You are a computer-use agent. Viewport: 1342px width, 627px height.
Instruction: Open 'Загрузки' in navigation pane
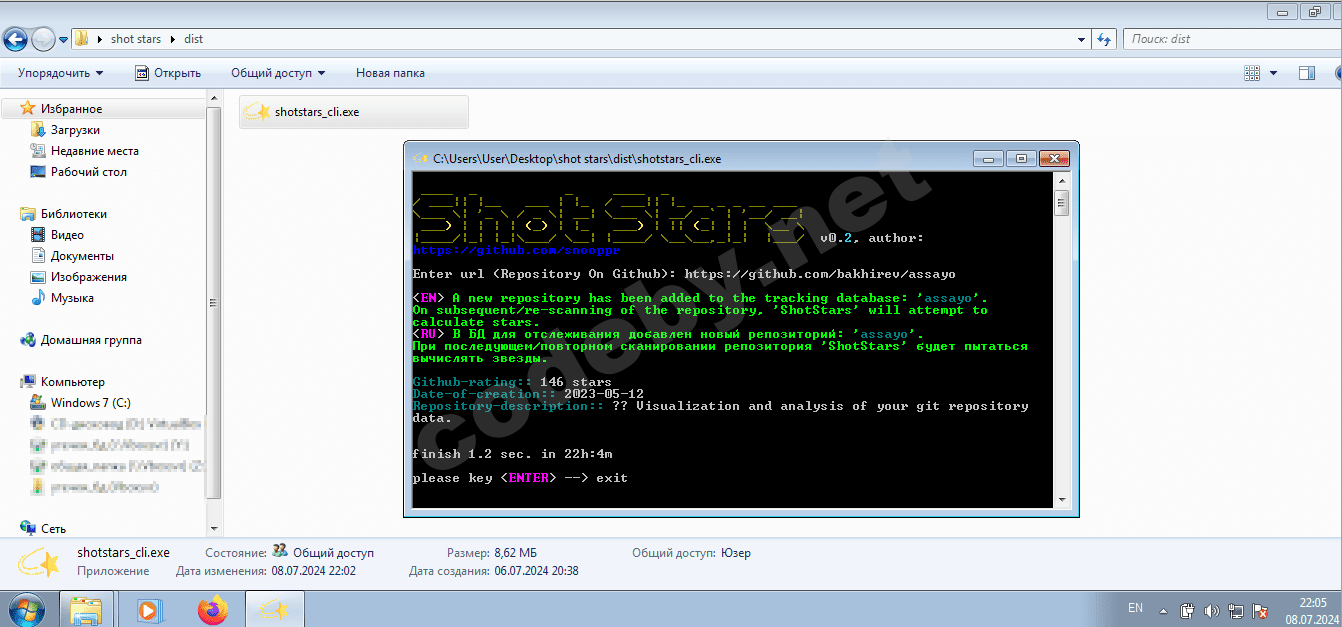[x=75, y=130]
